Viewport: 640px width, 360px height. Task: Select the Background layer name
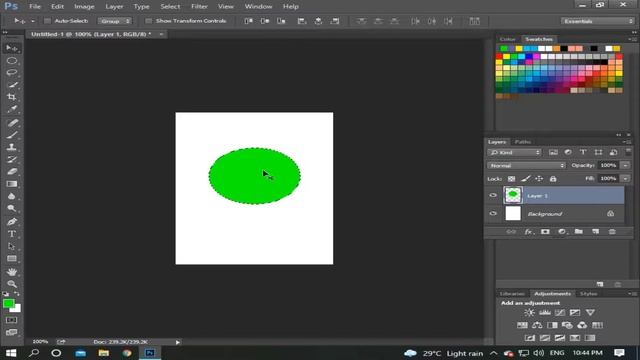point(544,214)
